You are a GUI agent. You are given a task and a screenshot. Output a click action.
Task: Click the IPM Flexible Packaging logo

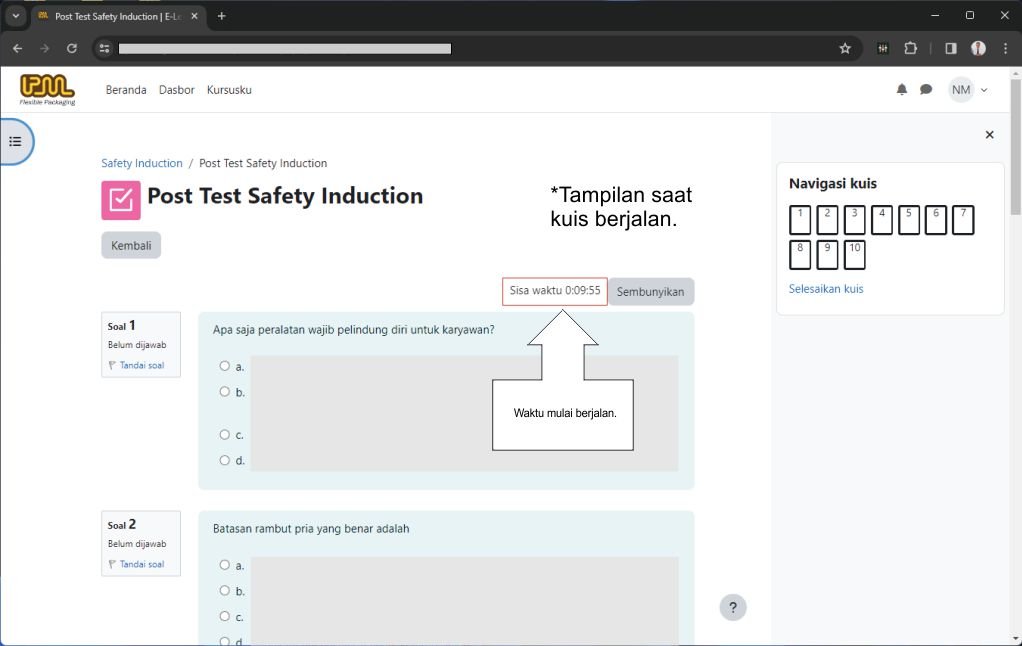pyautogui.click(x=47, y=89)
